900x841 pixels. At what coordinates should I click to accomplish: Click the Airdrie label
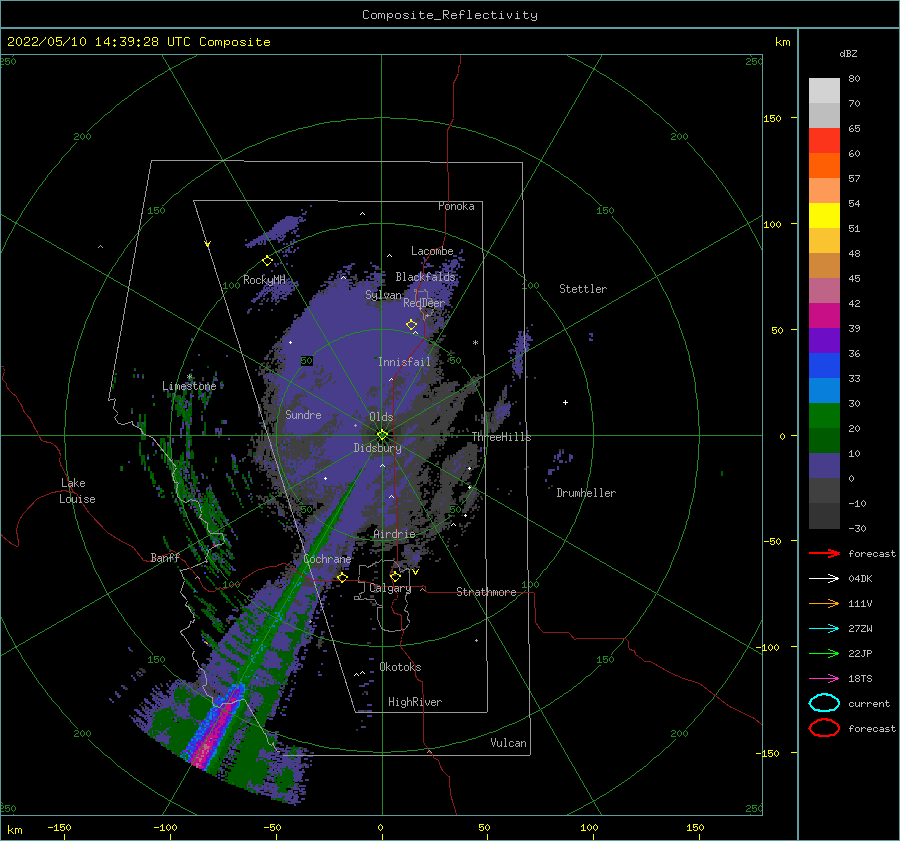[x=394, y=534]
